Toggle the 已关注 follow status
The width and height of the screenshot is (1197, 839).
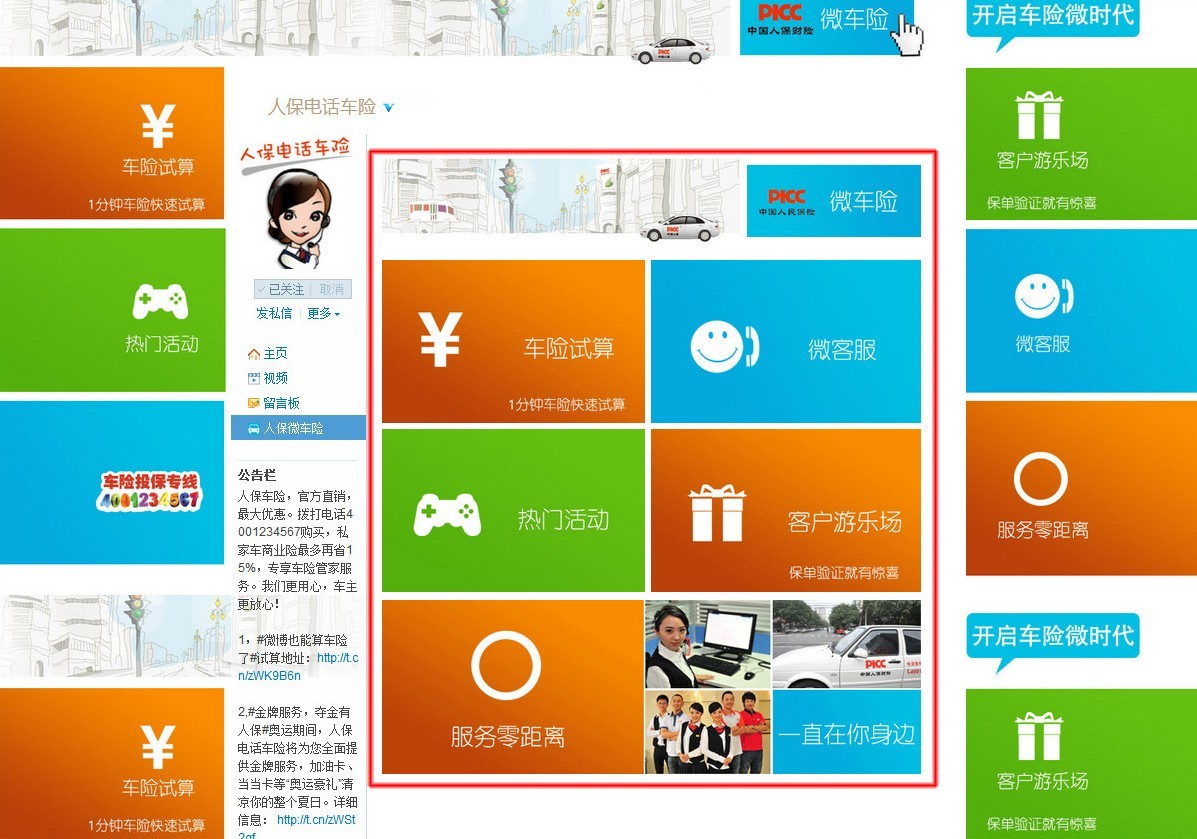280,289
